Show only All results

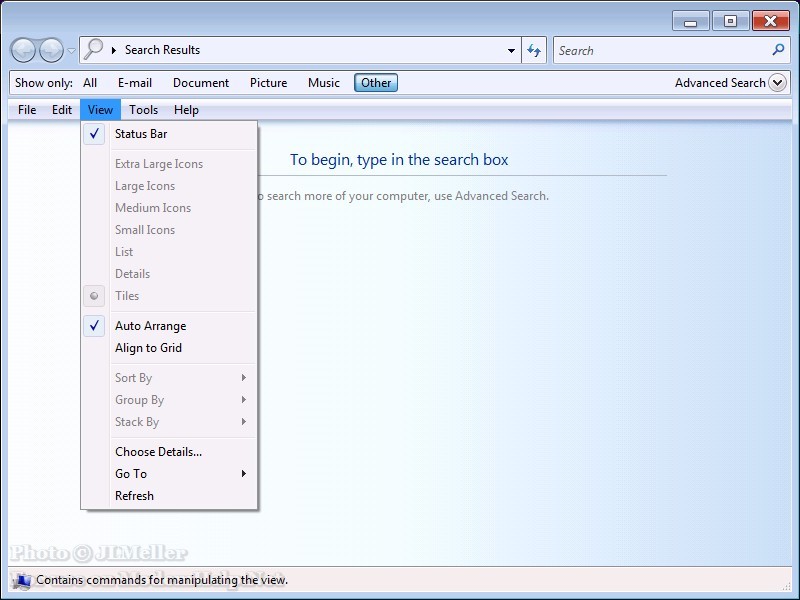pyautogui.click(x=90, y=83)
